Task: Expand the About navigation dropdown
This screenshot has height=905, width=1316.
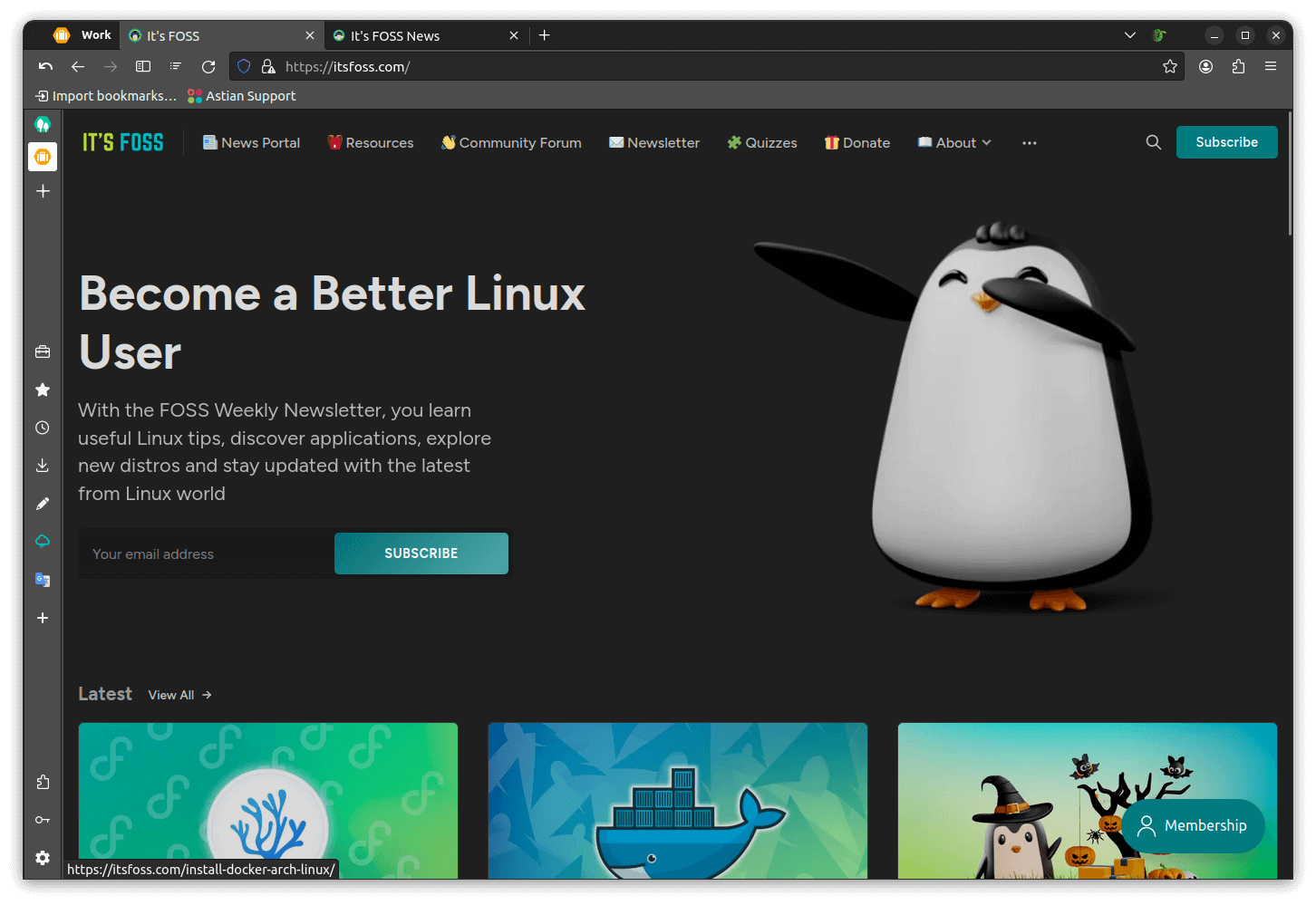Action: tap(953, 142)
